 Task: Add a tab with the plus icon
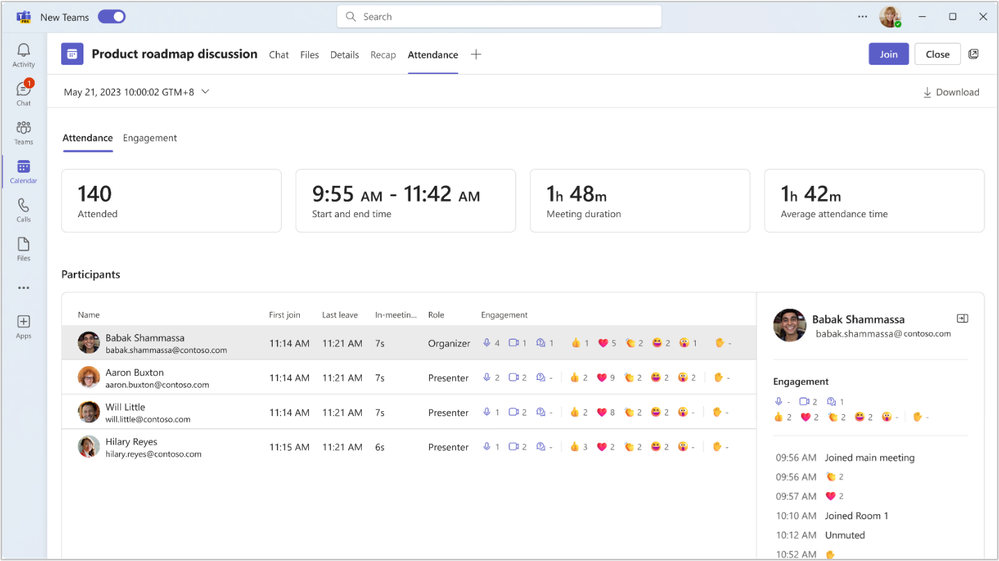click(476, 55)
